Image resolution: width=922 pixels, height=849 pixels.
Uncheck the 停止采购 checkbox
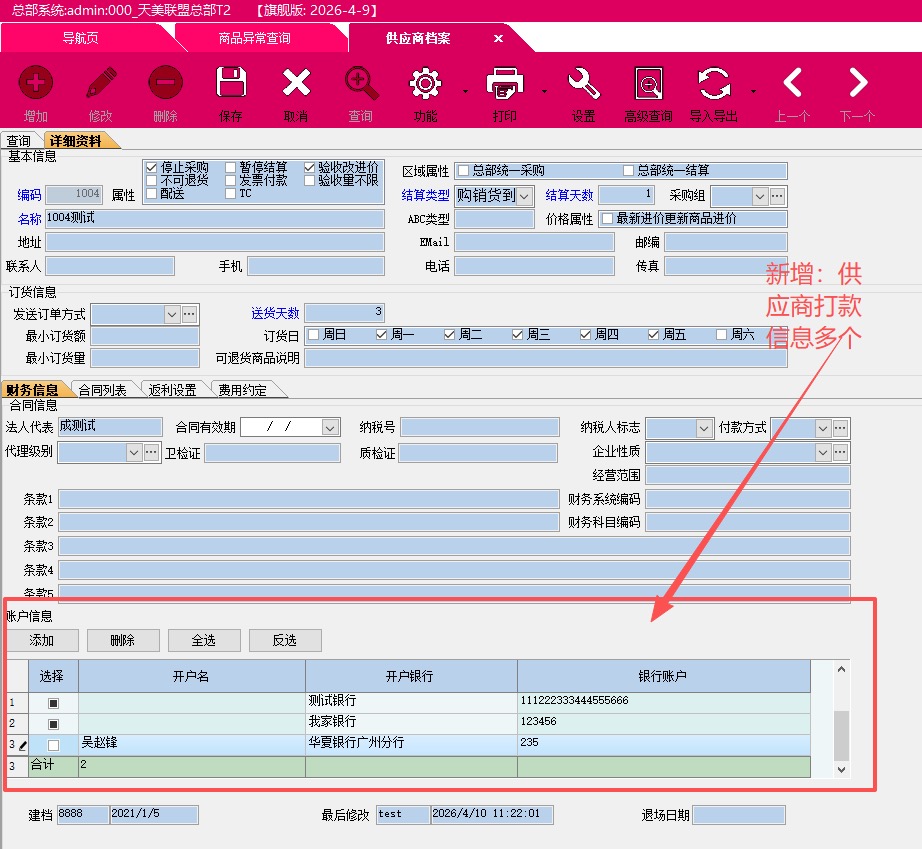pos(151,167)
